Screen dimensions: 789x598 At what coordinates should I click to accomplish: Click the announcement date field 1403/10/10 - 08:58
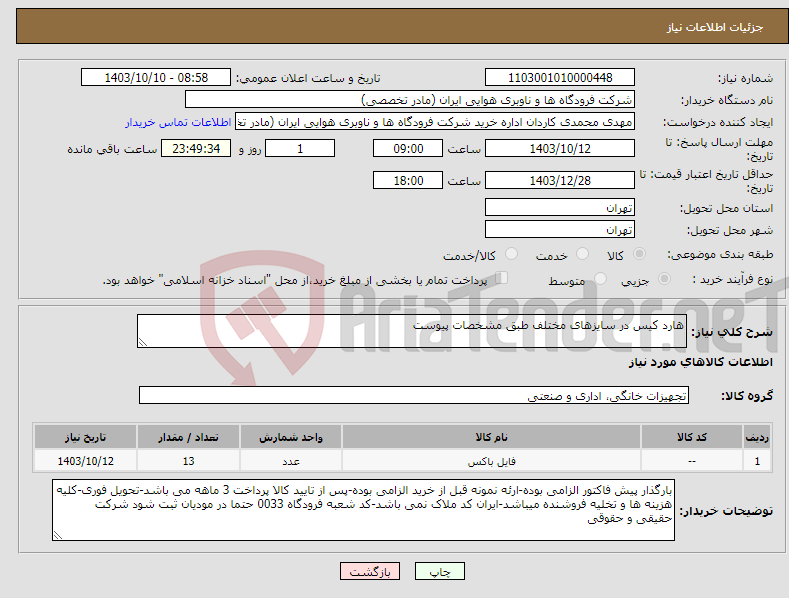point(156,78)
